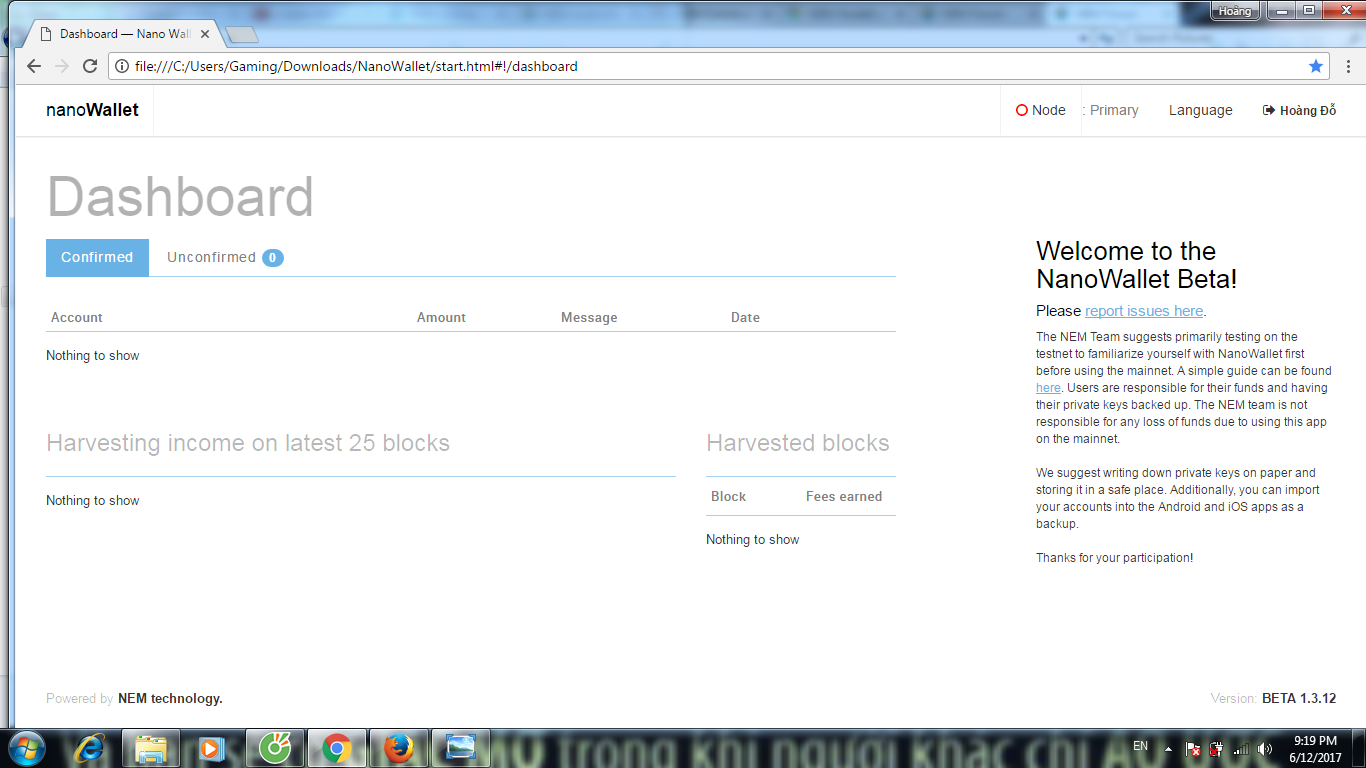Select the Dashboard — Nano Wallet browser tab

[x=124, y=34]
